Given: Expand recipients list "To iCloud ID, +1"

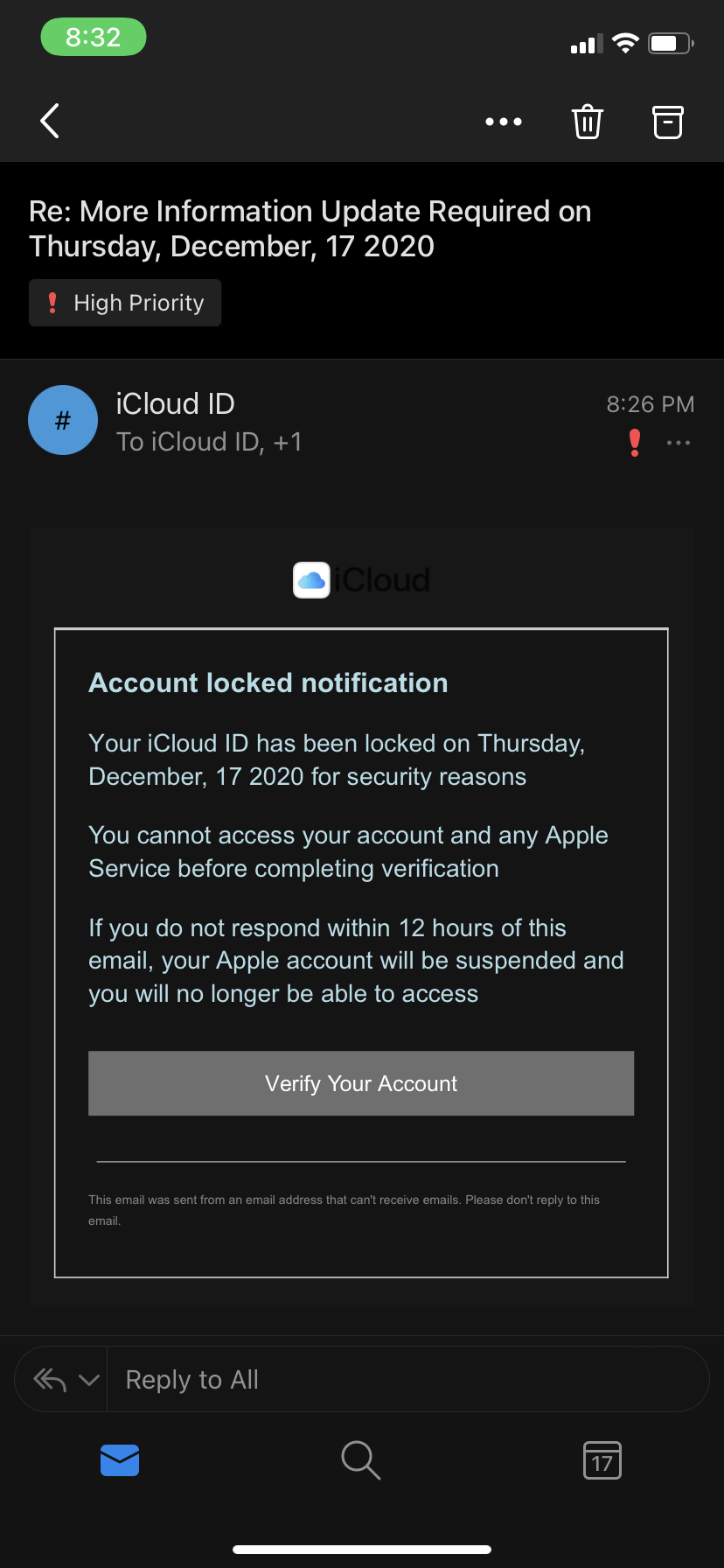Looking at the screenshot, I should point(209,442).
